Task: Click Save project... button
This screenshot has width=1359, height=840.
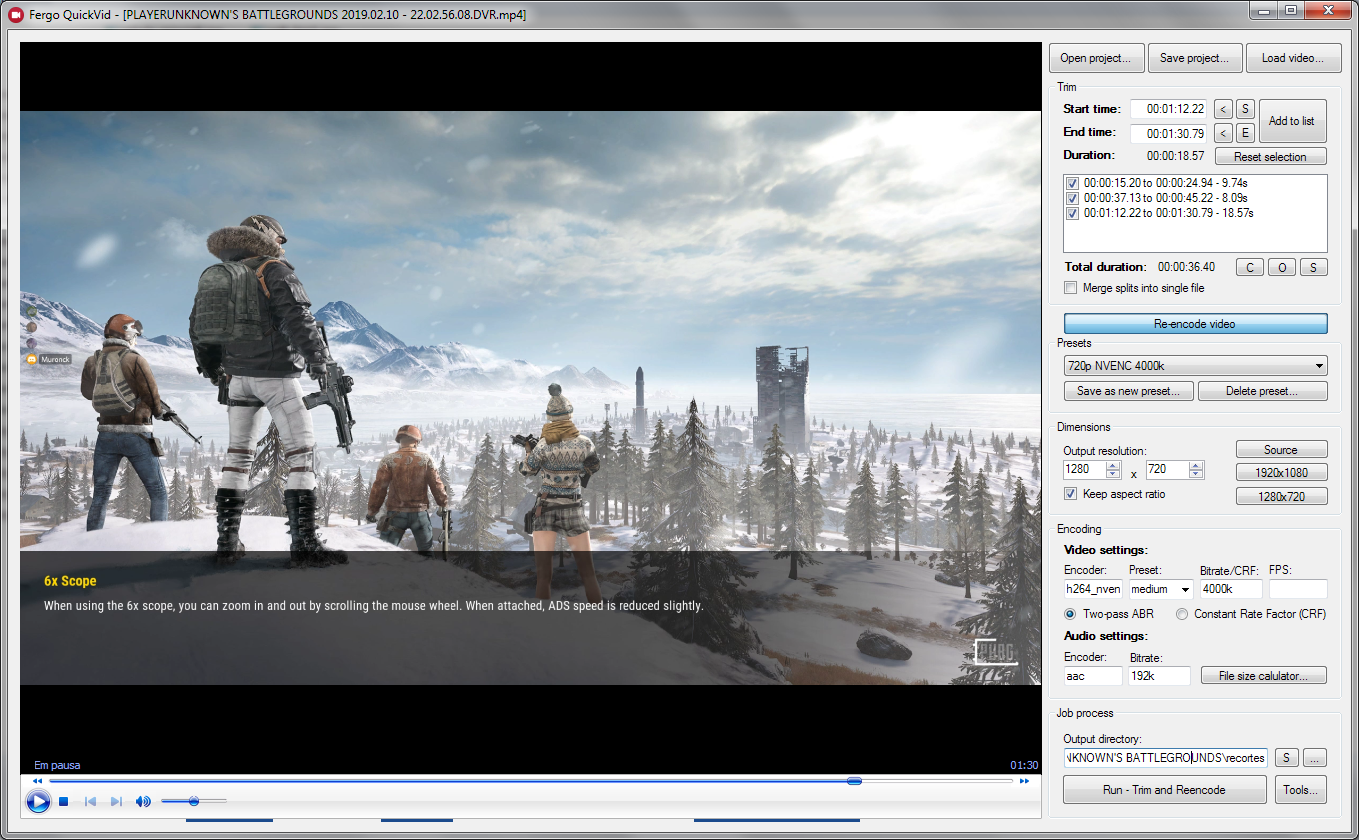Action: (x=1195, y=58)
